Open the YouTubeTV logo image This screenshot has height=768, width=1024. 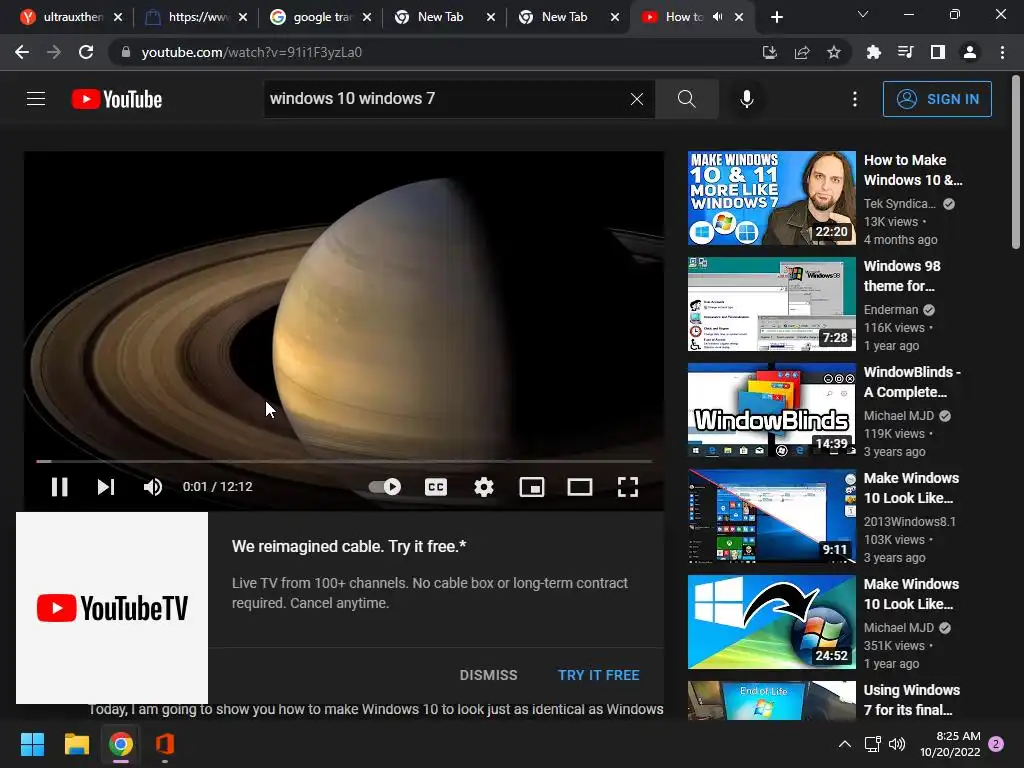point(112,607)
